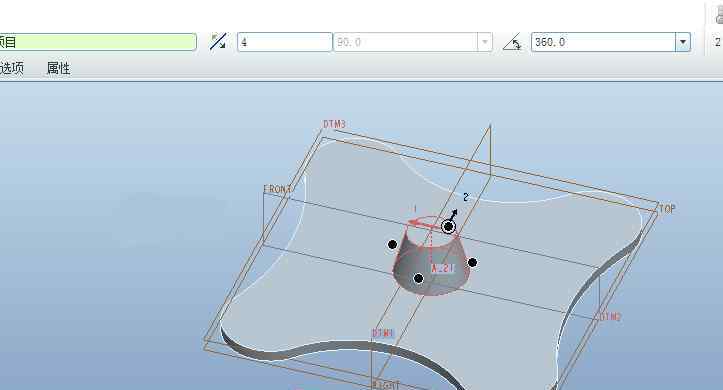
Task: Click the member count field showing 4
Action: [284, 42]
